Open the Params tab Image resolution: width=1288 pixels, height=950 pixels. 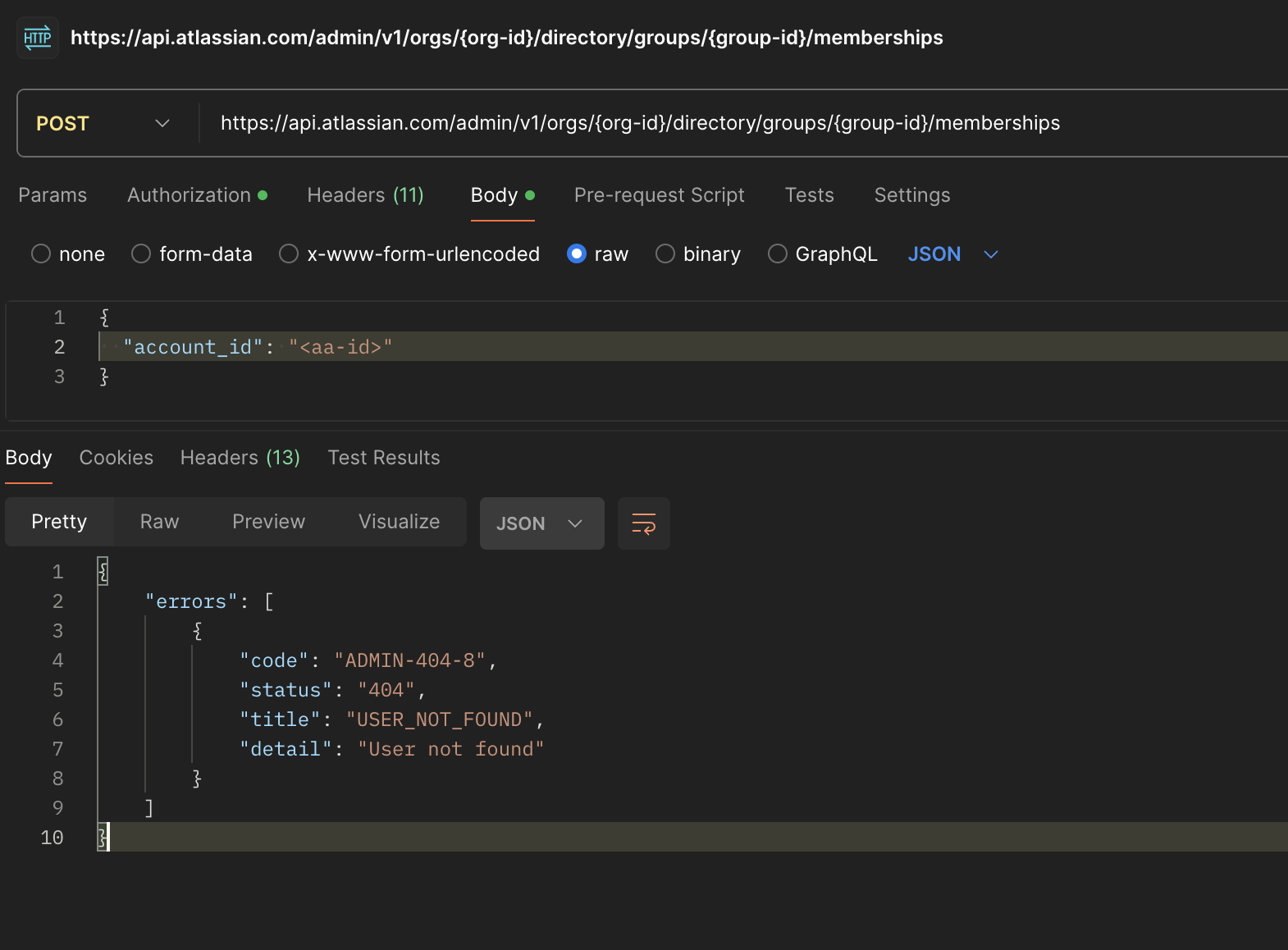click(x=53, y=195)
